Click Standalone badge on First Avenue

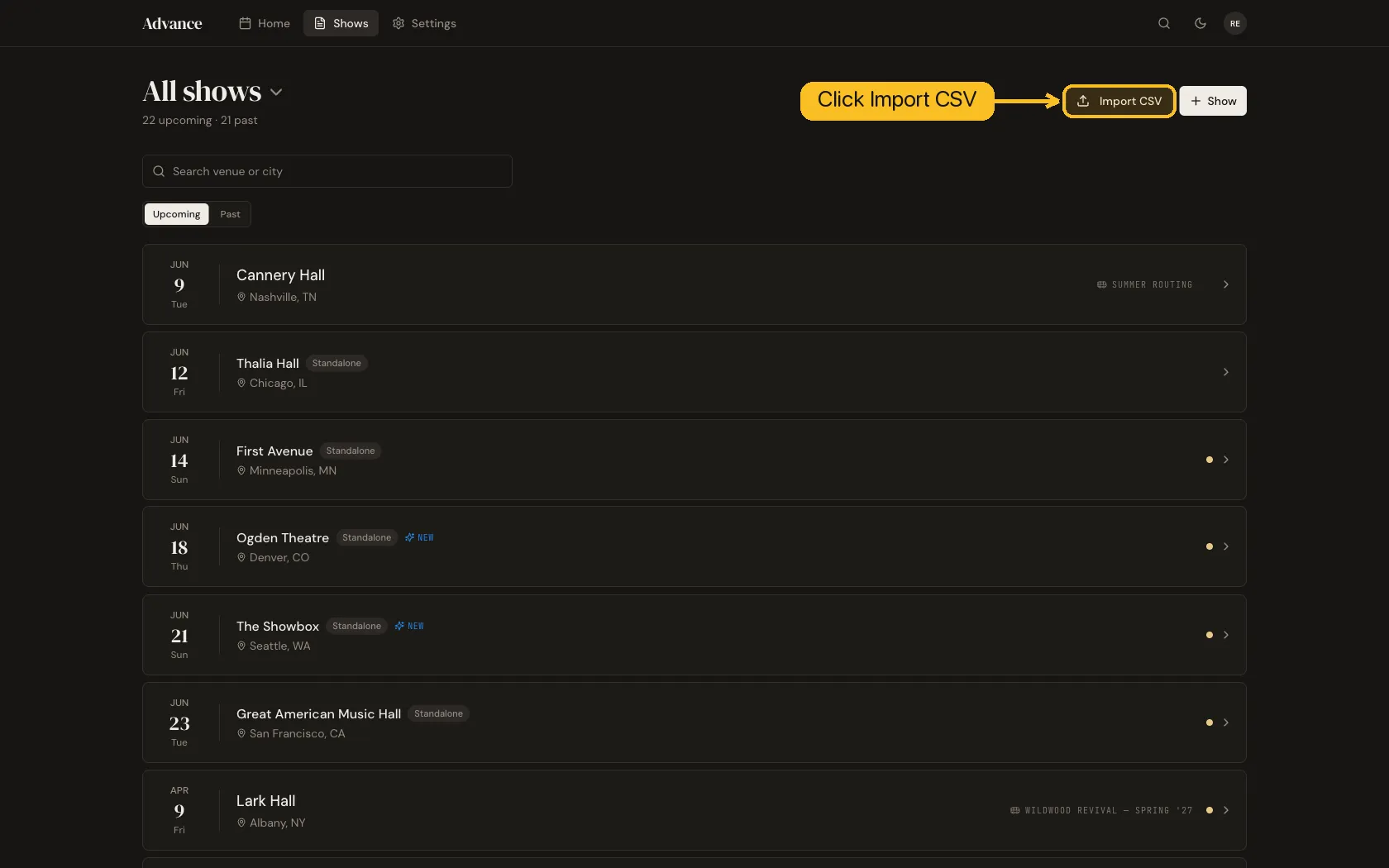coord(351,451)
